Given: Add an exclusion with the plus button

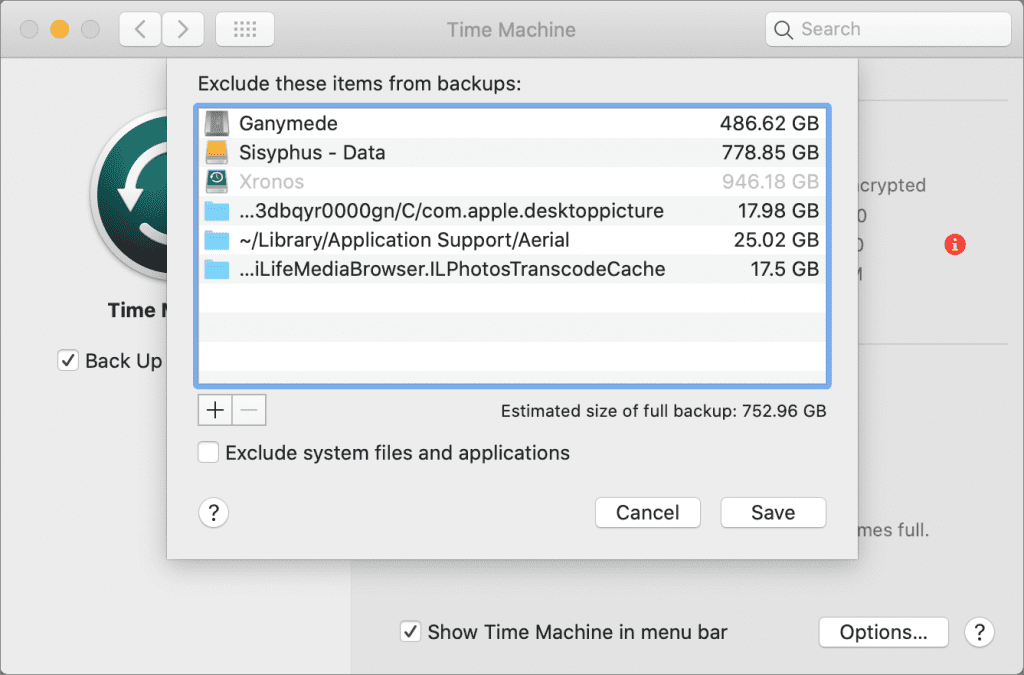Looking at the screenshot, I should point(215,410).
